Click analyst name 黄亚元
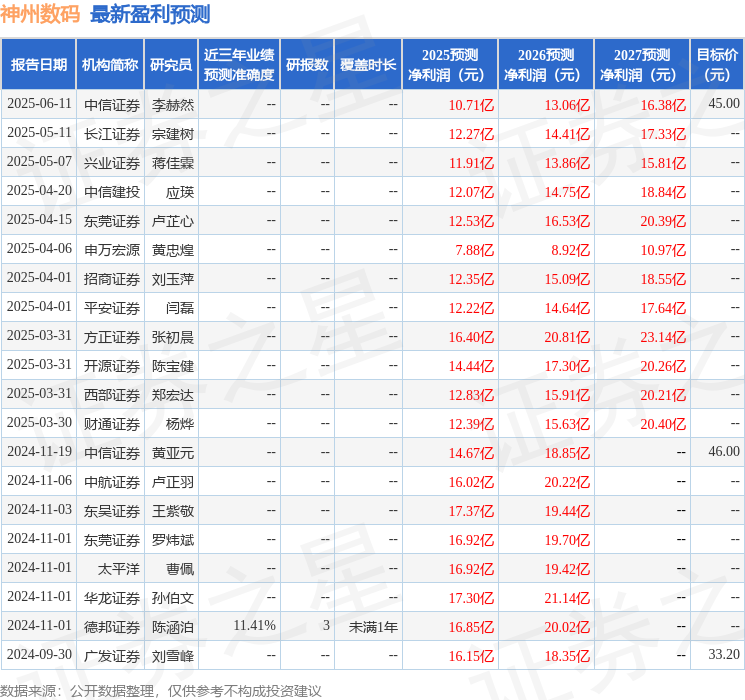The image size is (745, 700). point(173,453)
